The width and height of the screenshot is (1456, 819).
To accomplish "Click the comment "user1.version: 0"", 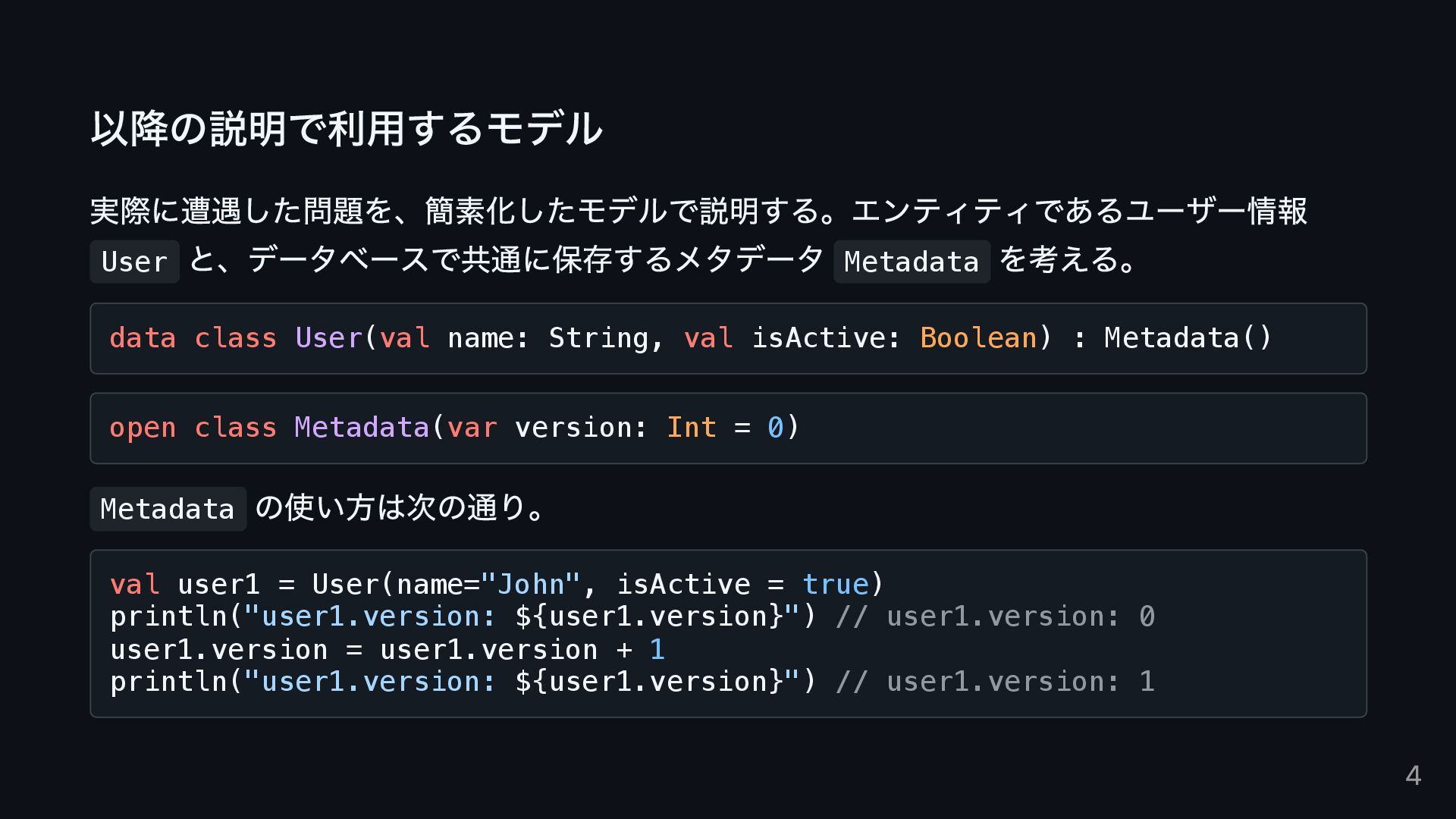I will (994, 617).
